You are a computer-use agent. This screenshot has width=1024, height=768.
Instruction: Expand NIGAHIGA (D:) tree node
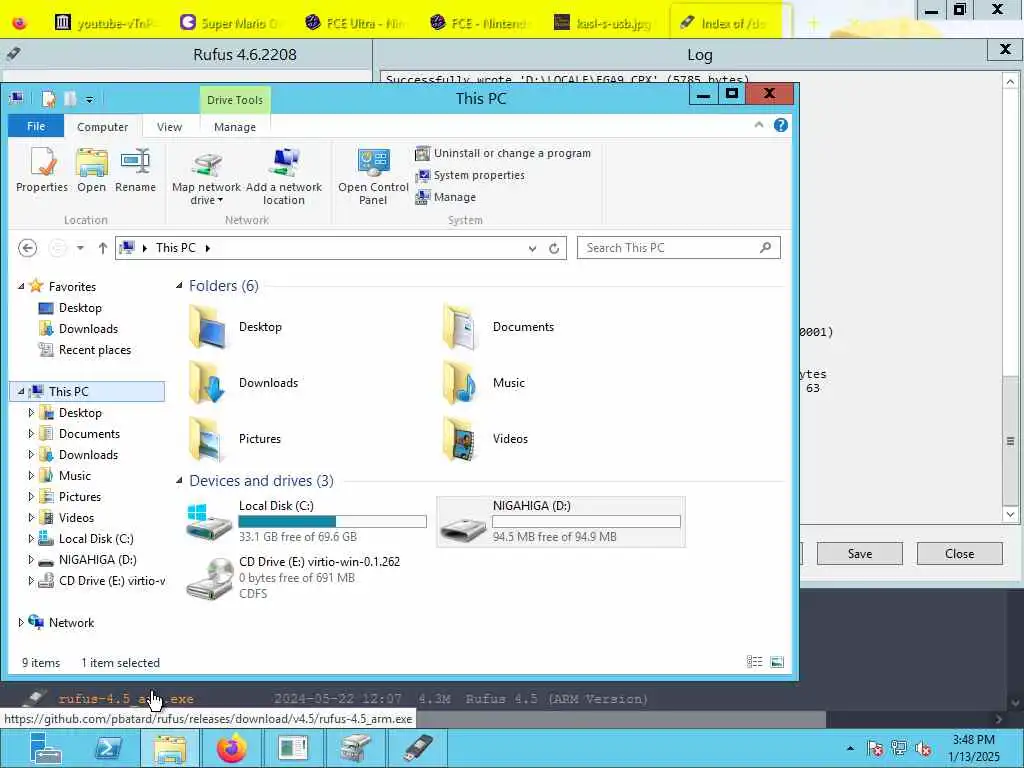[31, 560]
